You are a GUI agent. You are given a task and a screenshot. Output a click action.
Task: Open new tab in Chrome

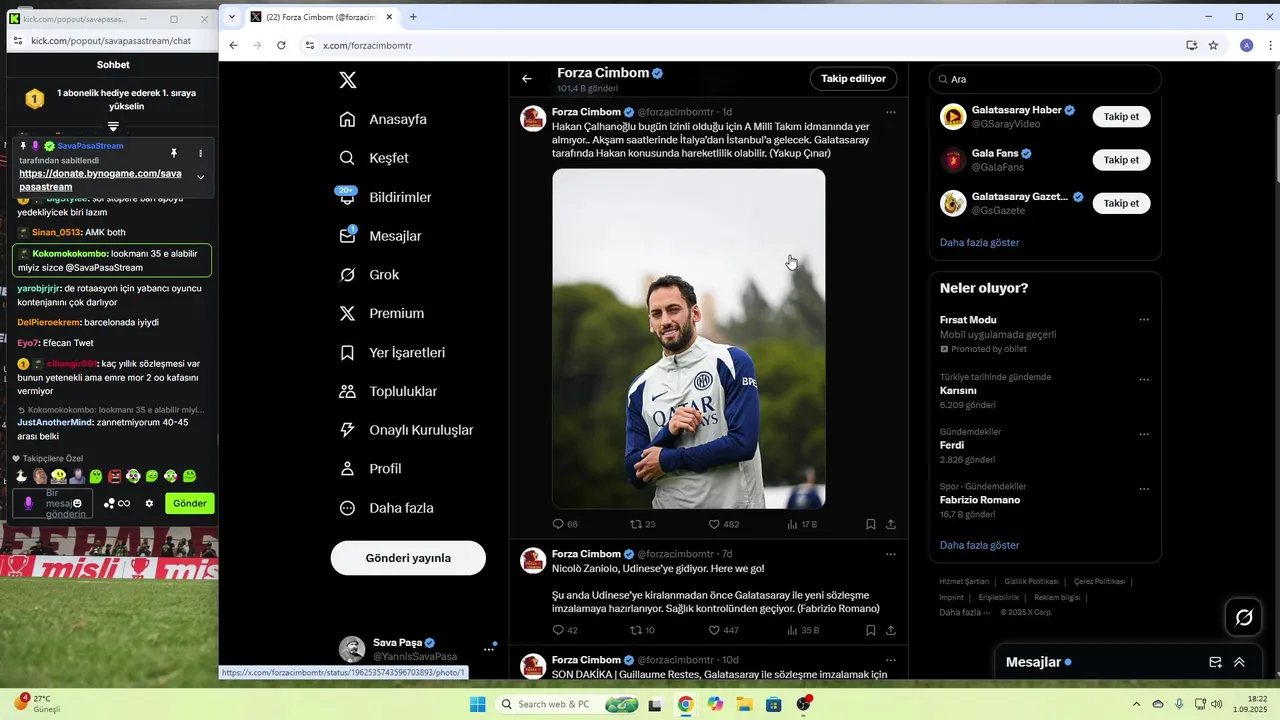click(x=413, y=17)
